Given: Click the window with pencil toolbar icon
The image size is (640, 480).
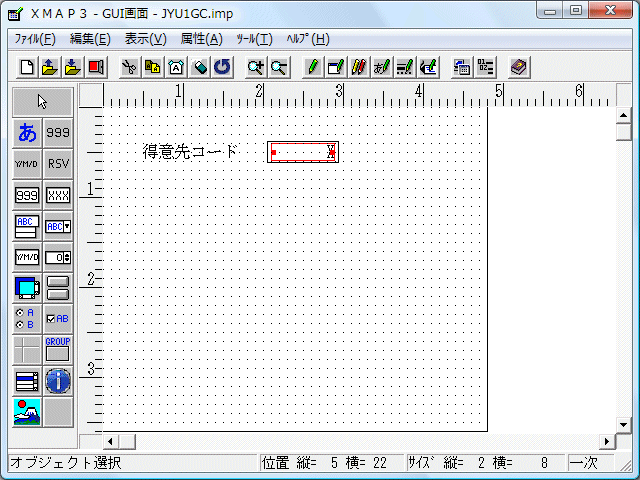Looking at the screenshot, I should click(x=336, y=67).
